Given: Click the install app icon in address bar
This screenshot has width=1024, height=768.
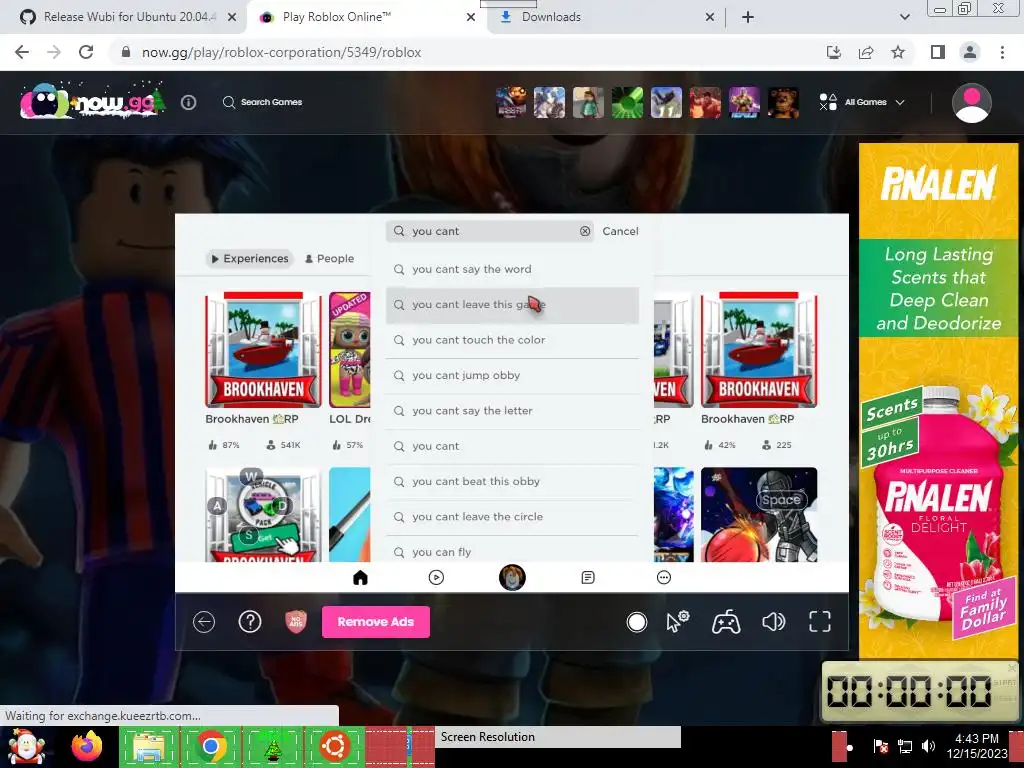Looking at the screenshot, I should pyautogui.click(x=834, y=52).
